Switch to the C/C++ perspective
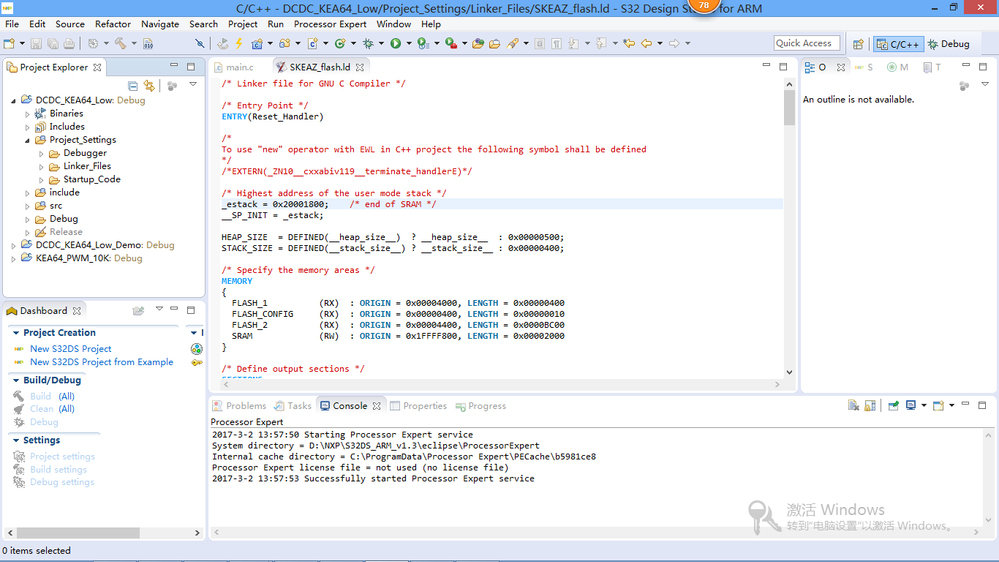The image size is (999, 562). [x=898, y=44]
